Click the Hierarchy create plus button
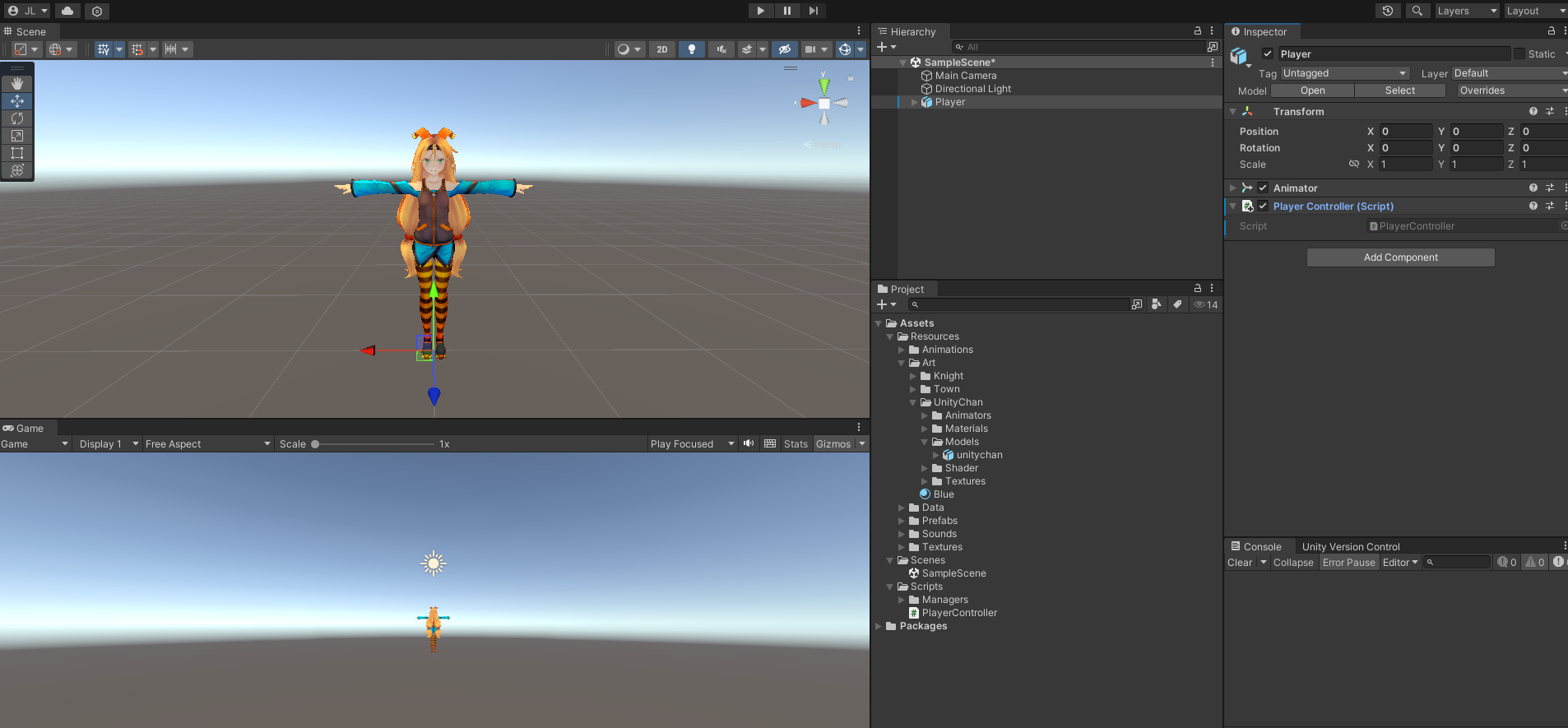1568x728 pixels. point(886,47)
